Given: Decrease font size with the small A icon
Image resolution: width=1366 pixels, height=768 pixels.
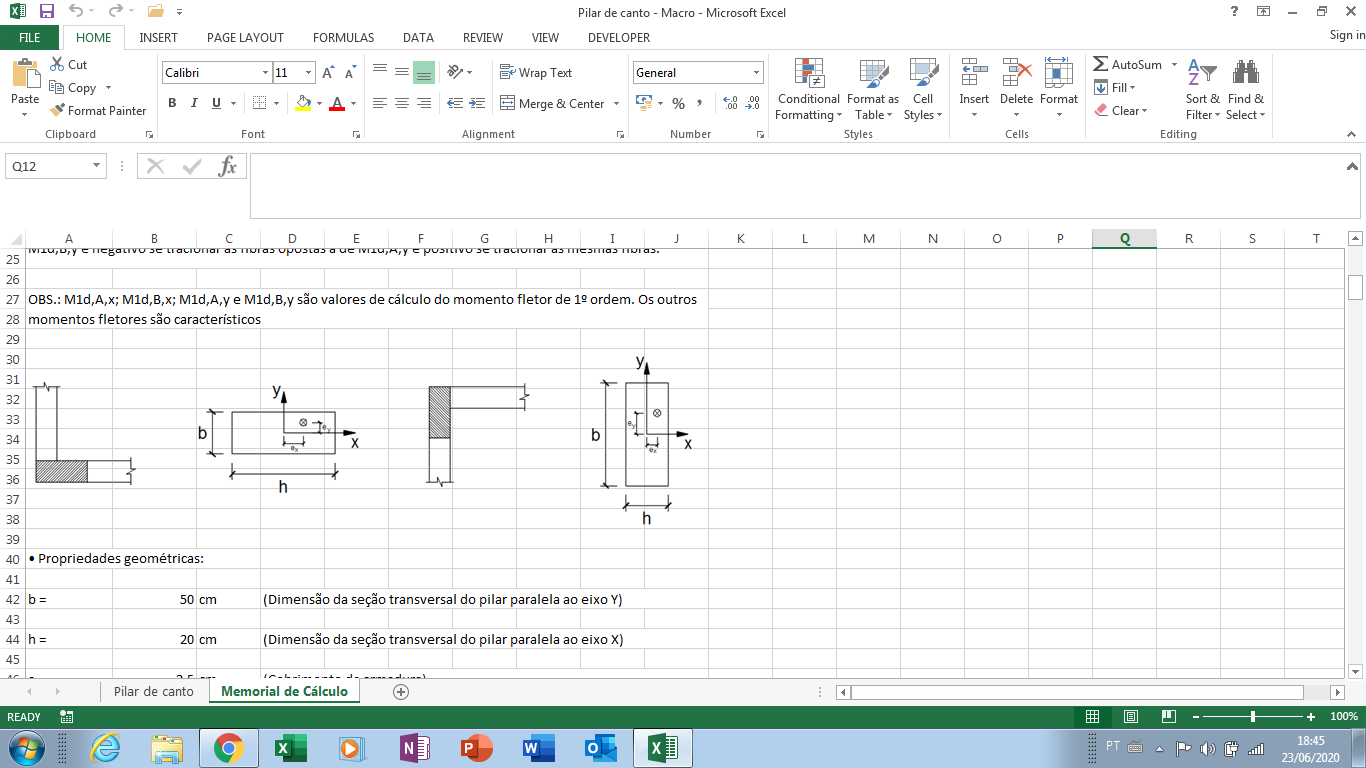Looking at the screenshot, I should click(350, 73).
